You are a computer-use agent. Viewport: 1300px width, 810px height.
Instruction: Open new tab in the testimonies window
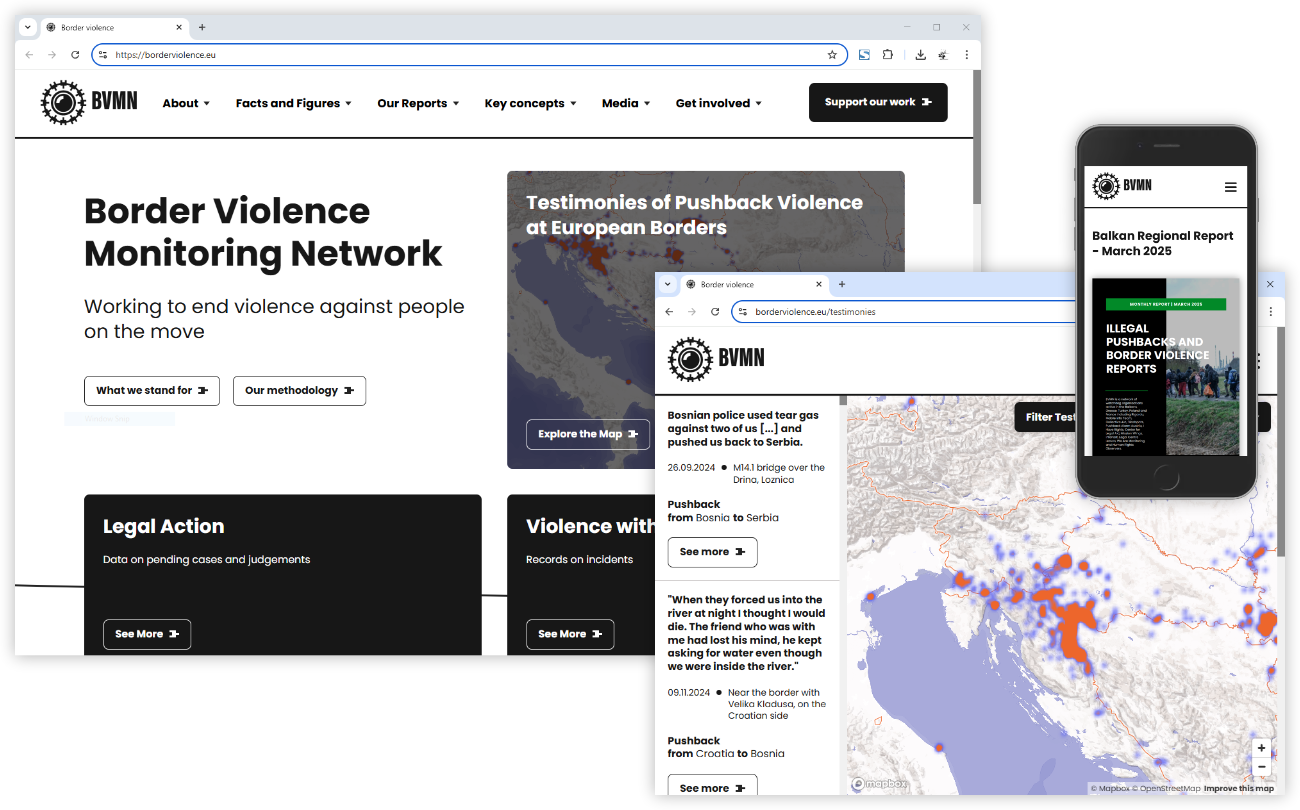point(842,284)
